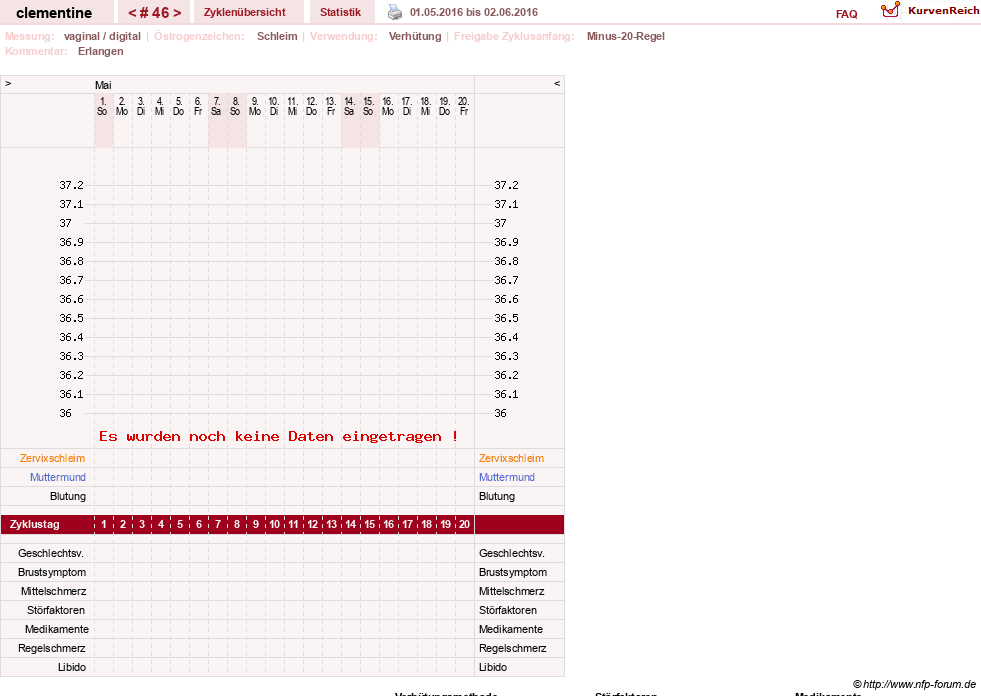Click the right Libido row label

pos(493,667)
